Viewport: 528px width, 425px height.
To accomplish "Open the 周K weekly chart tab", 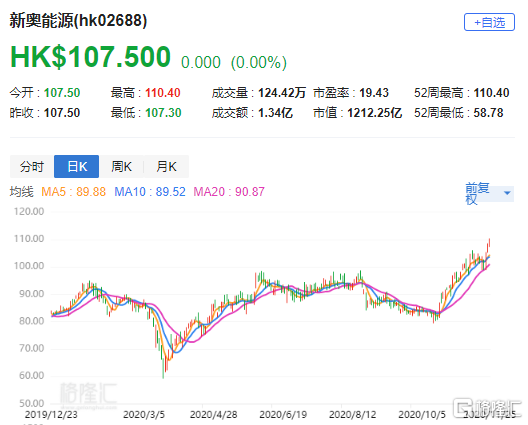I will coord(121,166).
